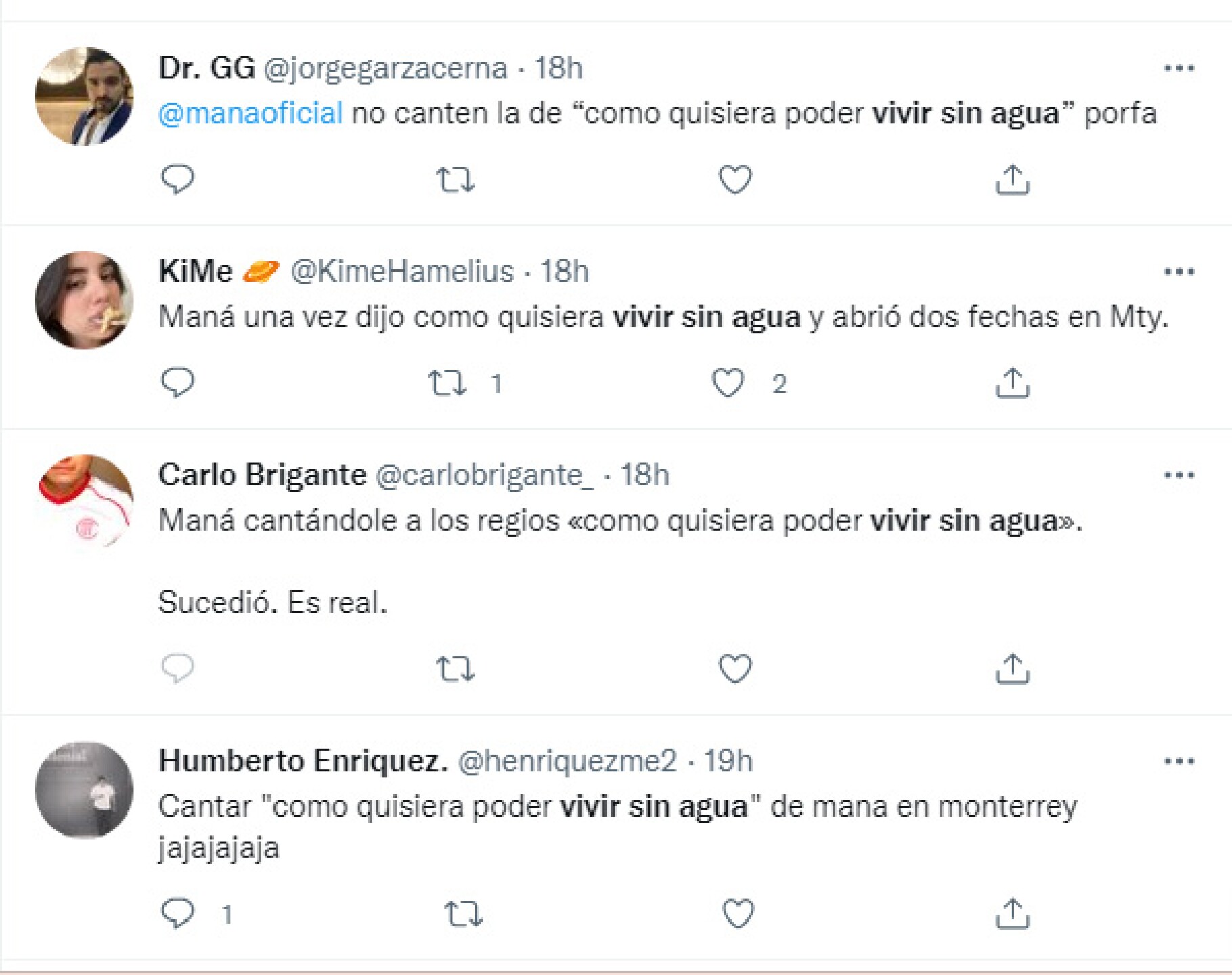Expand options for Carlo Brigante's tweet

coord(1179,476)
